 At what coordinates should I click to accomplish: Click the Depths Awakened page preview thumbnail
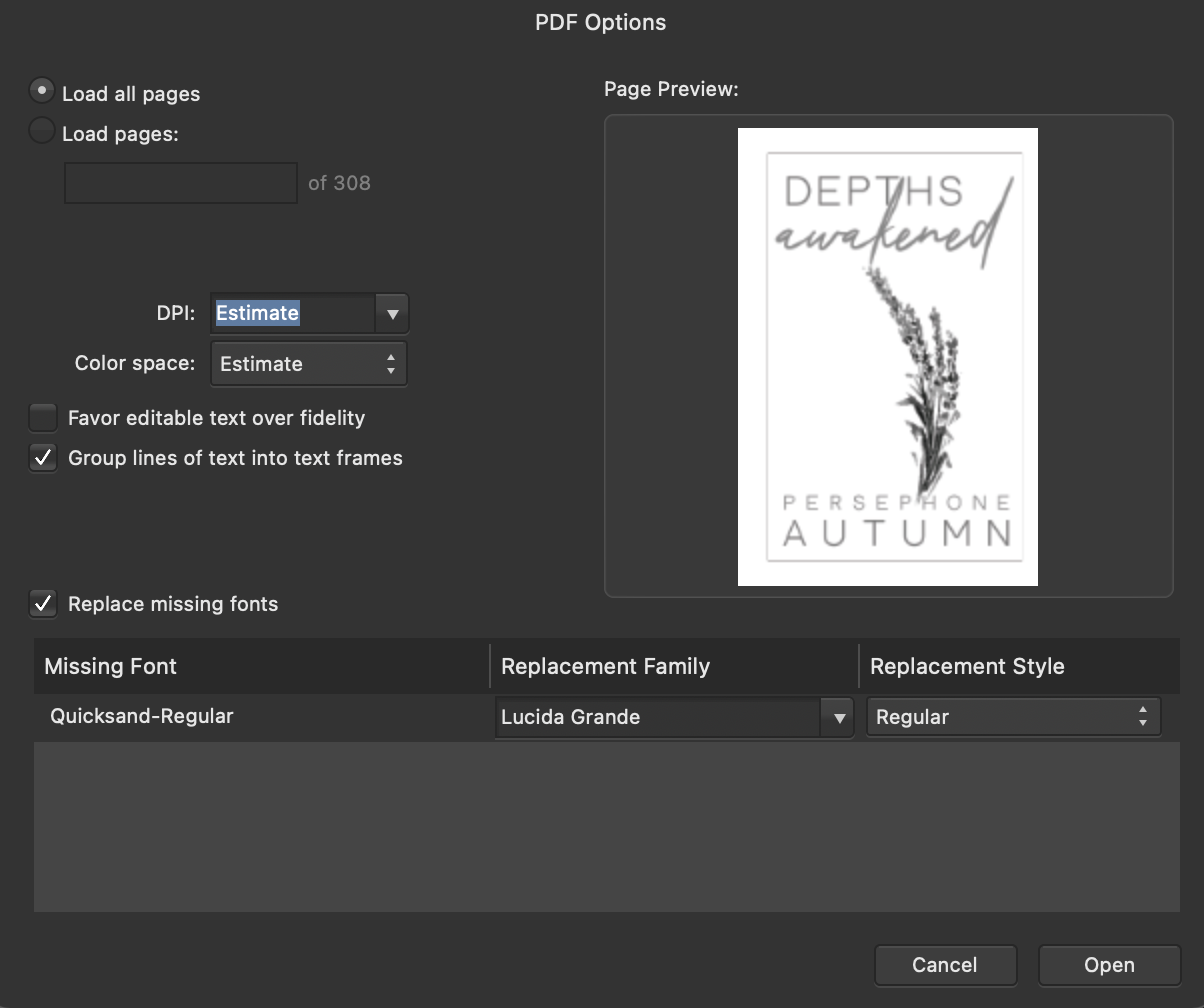tap(888, 357)
